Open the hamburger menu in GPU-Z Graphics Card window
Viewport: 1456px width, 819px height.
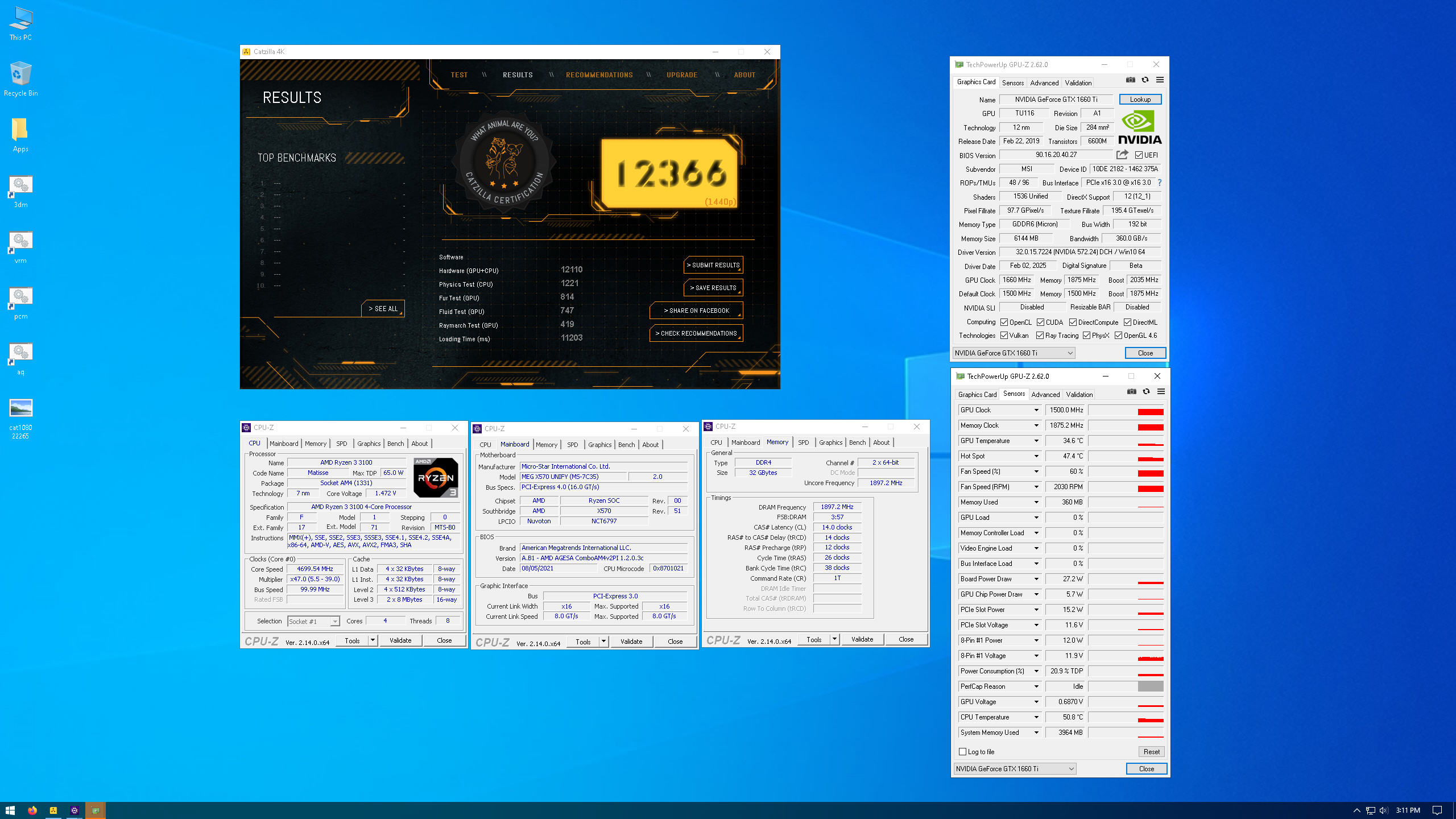click(1160, 80)
